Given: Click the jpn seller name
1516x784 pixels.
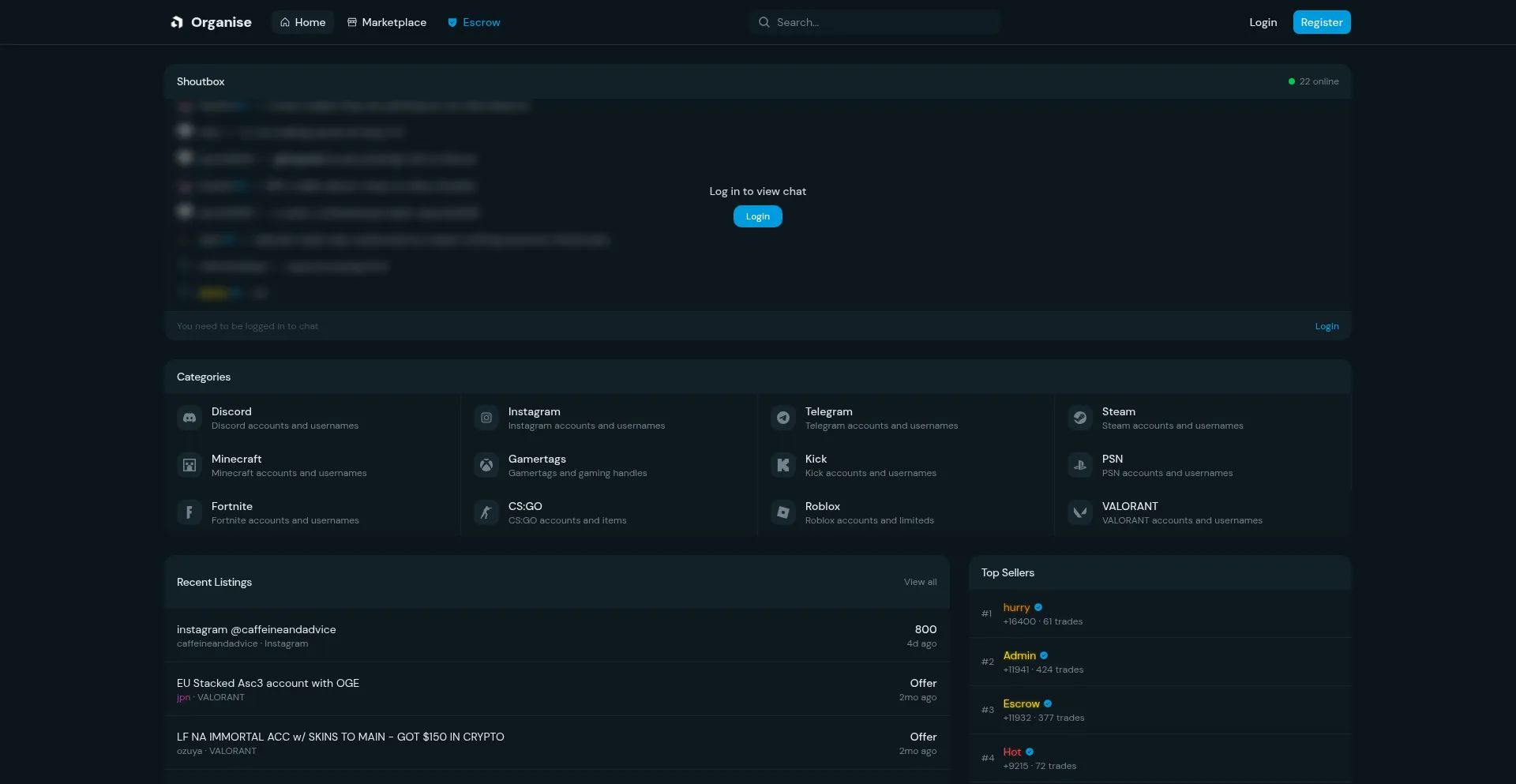Looking at the screenshot, I should [x=183, y=697].
